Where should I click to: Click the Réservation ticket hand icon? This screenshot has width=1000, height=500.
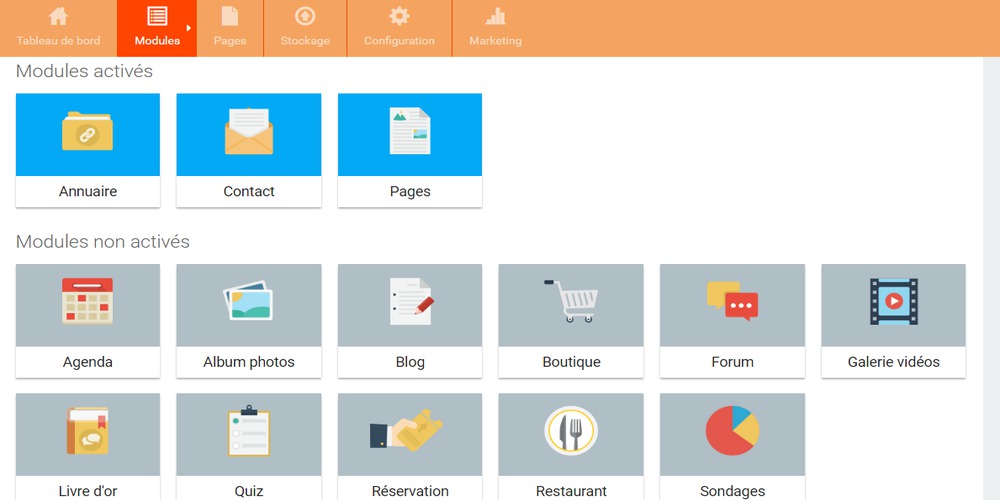click(406, 431)
